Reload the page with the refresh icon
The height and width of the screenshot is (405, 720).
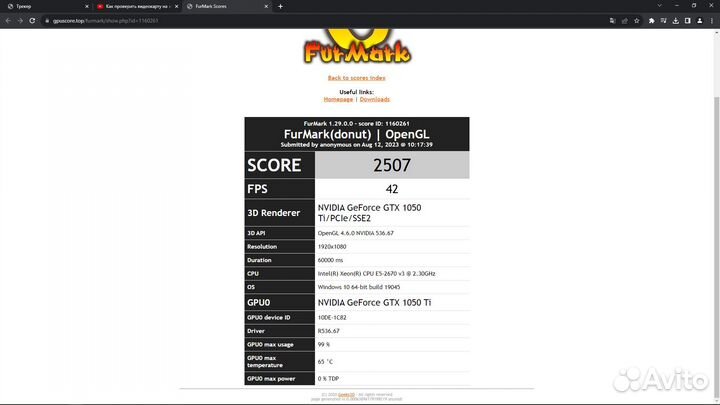pyautogui.click(x=33, y=19)
